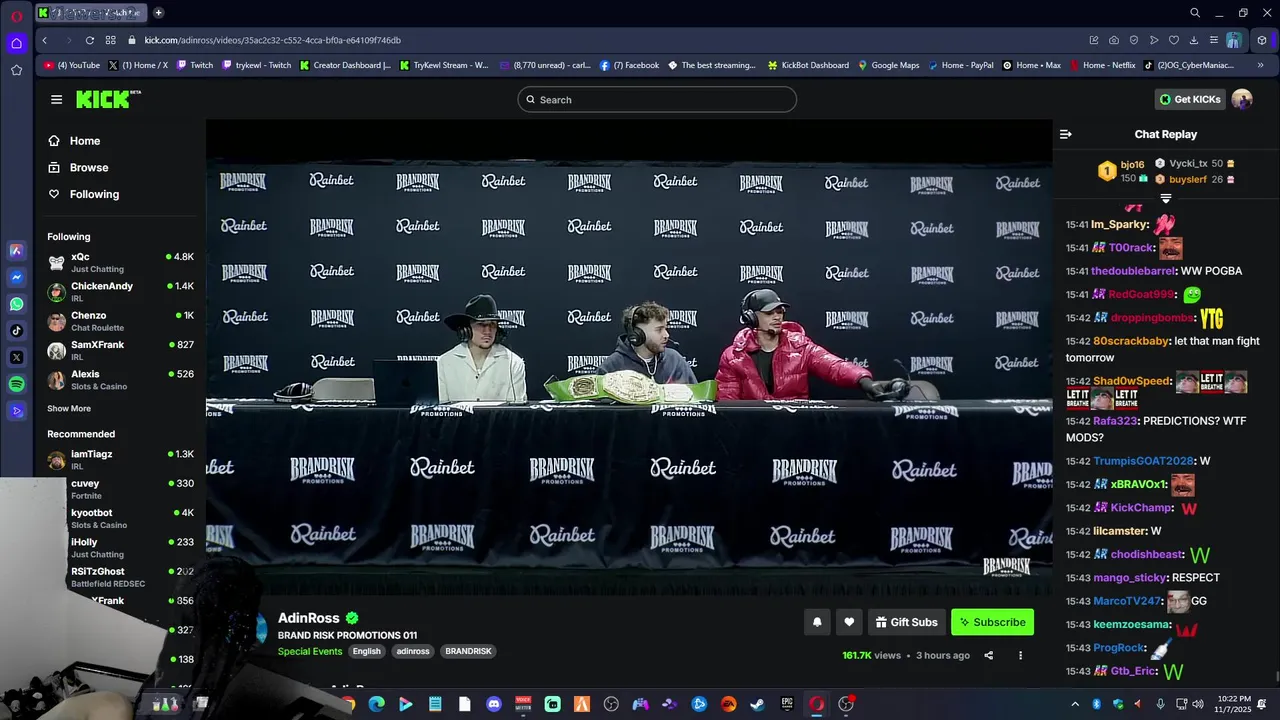
Task: Click the address bar URL
Action: [x=272, y=40]
